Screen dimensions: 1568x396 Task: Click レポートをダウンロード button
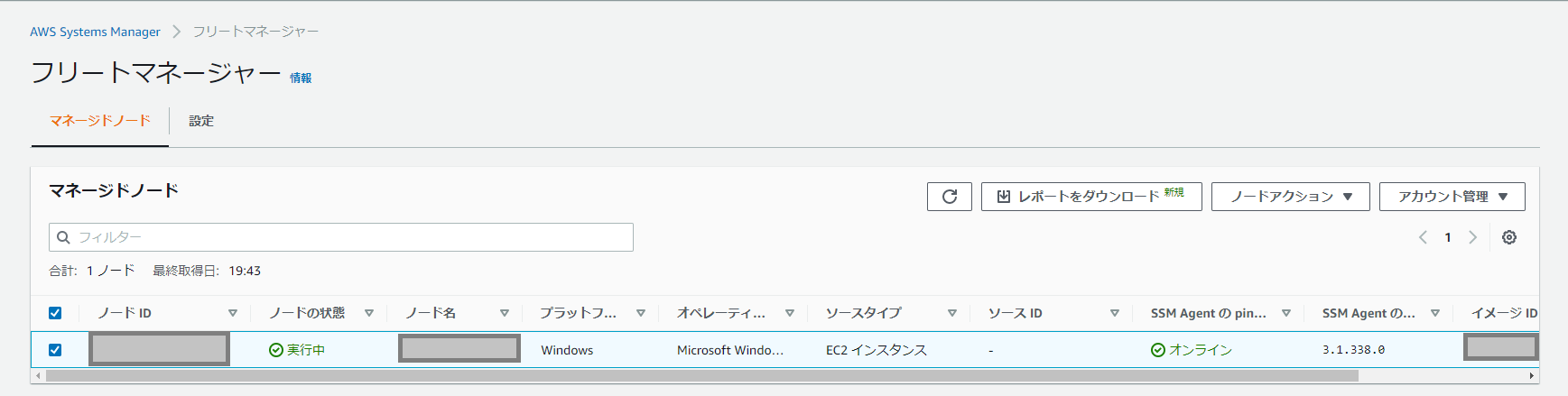pos(1091,197)
